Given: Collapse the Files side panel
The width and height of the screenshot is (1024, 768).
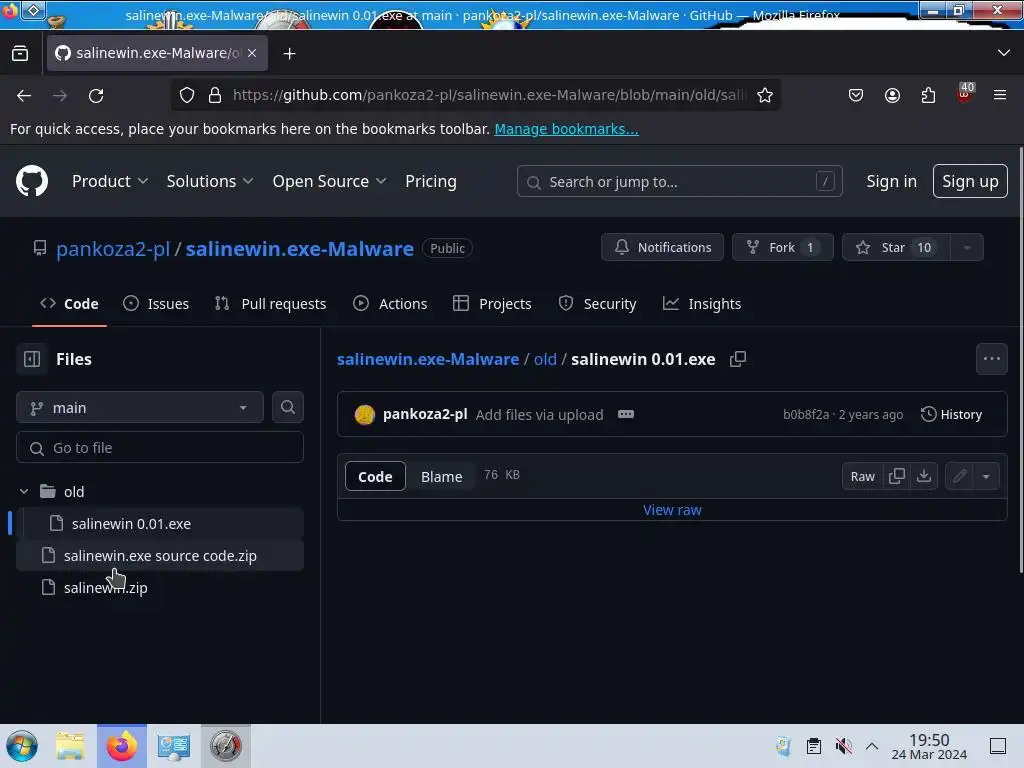Looking at the screenshot, I should (31, 359).
